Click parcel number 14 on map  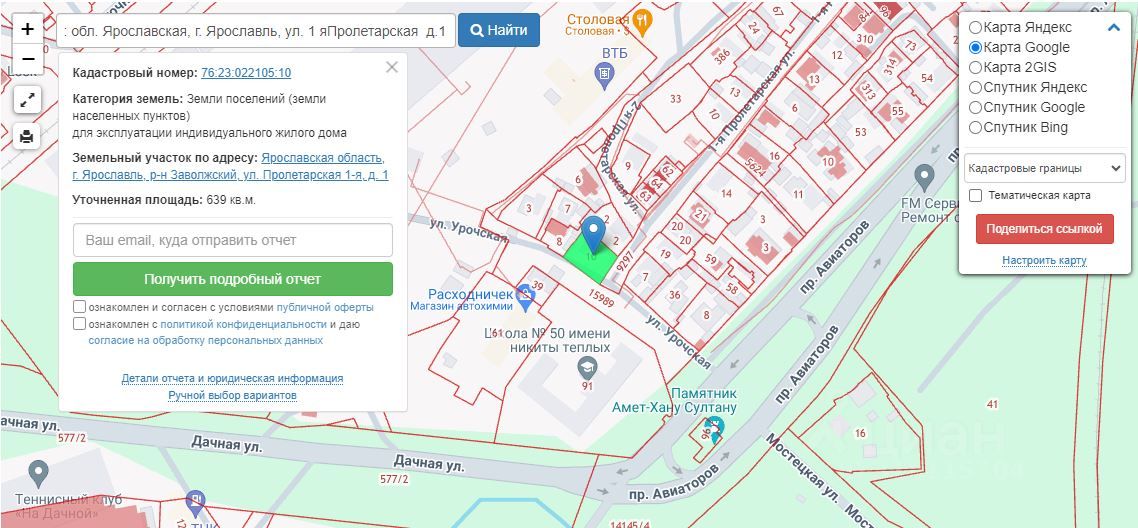[726, 193]
